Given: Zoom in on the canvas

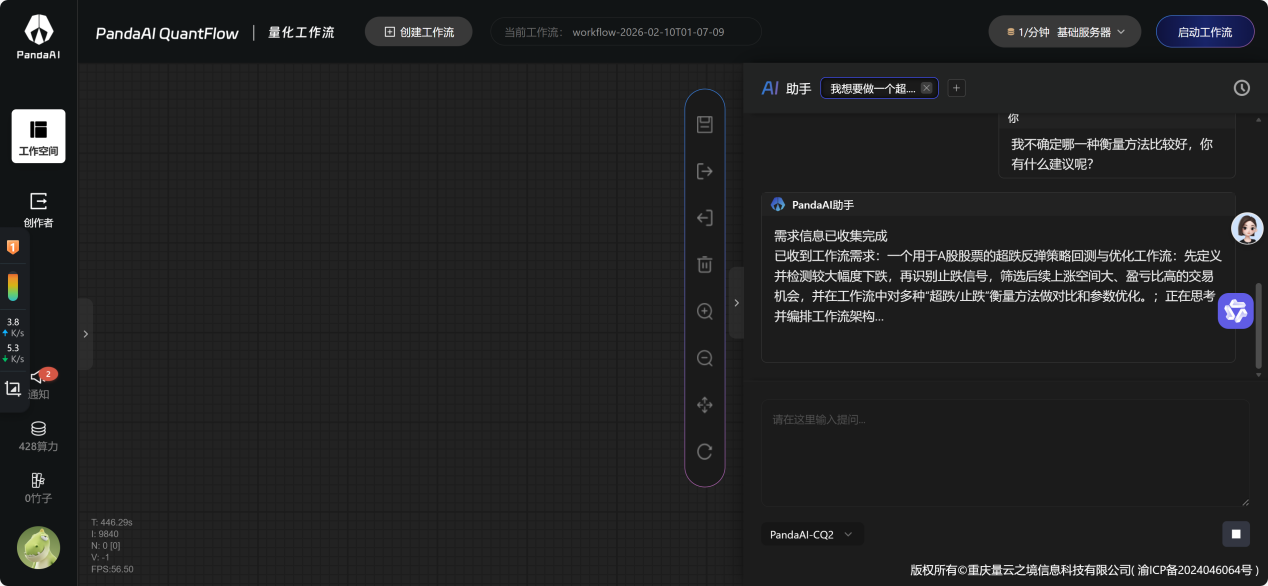Looking at the screenshot, I should (x=704, y=311).
